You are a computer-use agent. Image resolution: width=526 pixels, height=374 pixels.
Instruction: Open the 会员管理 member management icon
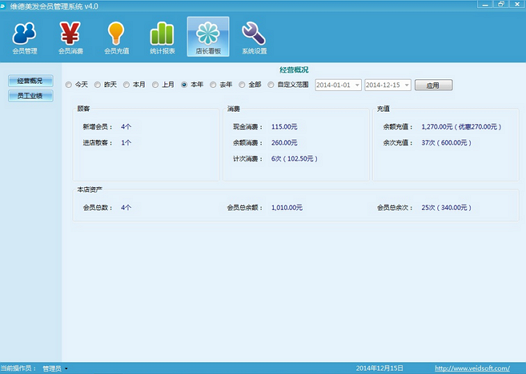(x=24, y=38)
